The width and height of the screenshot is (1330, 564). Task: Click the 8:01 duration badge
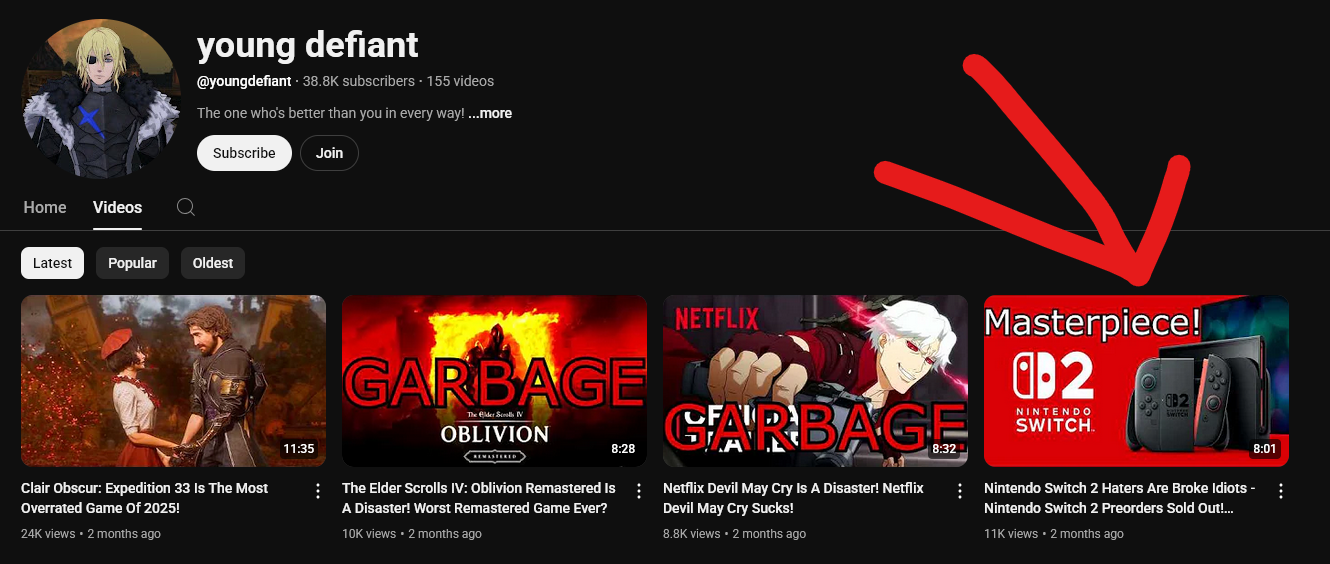[x=1265, y=449]
